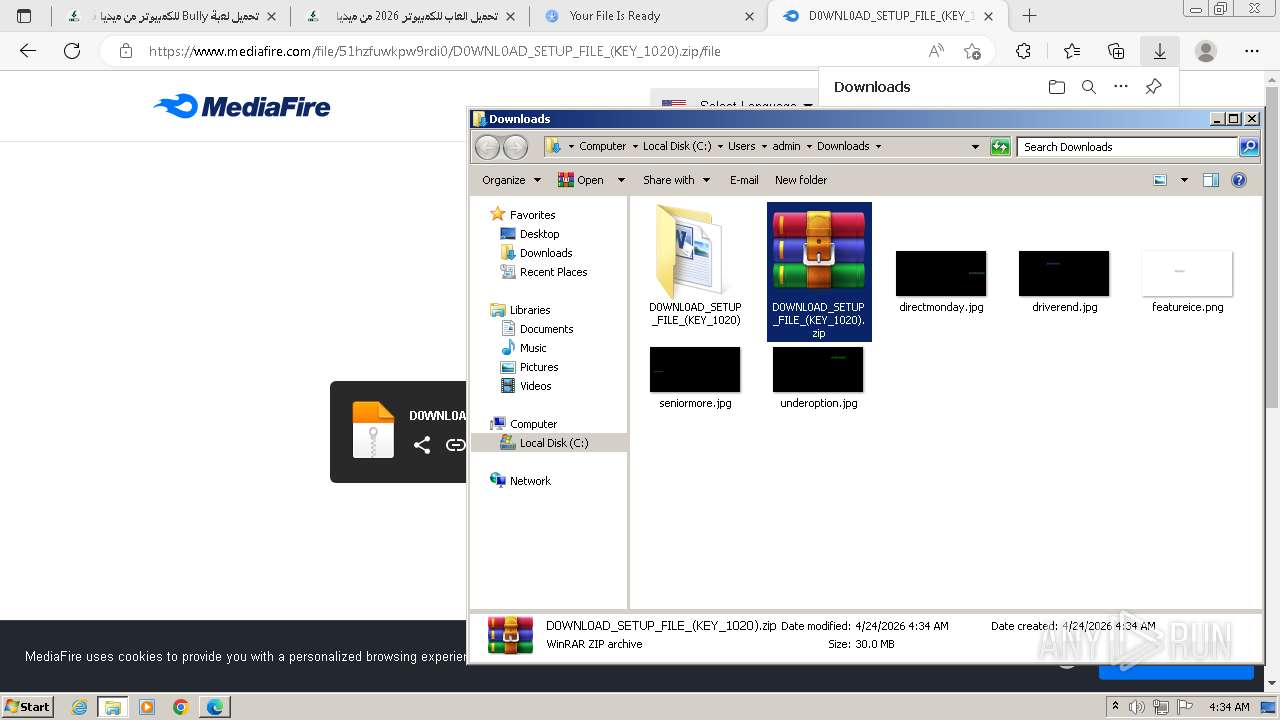Expand the address bar history dropdown arrow

tap(975, 146)
